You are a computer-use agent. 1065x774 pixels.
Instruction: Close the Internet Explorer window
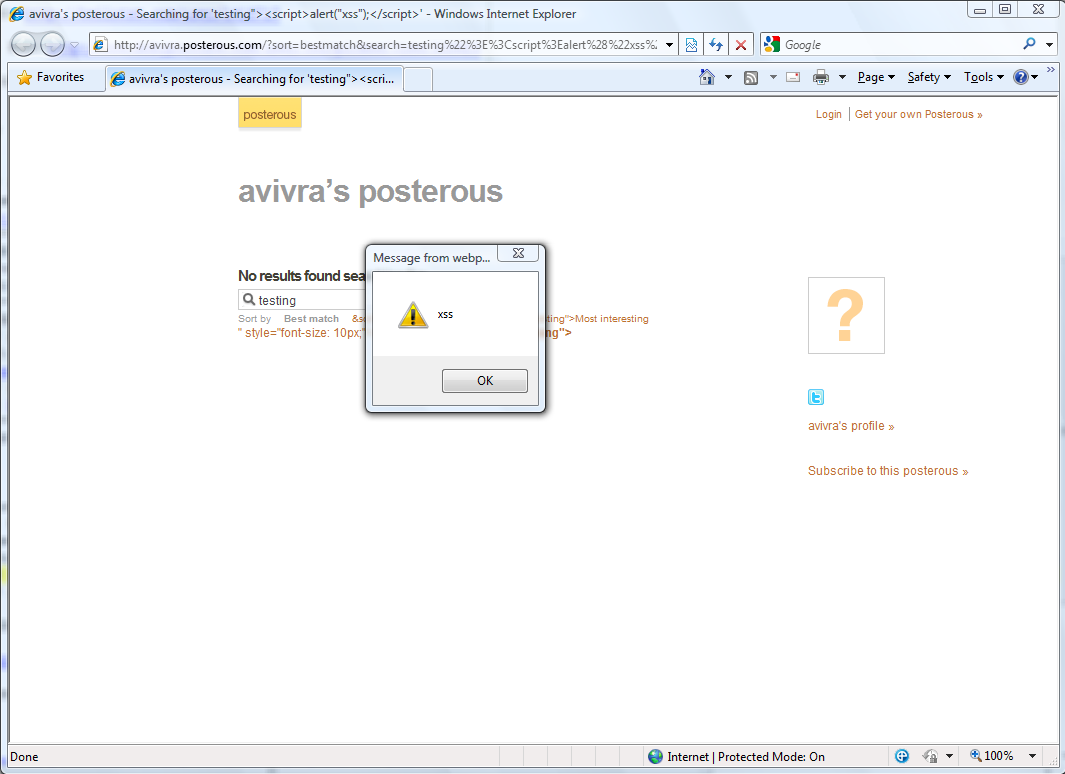tap(1039, 10)
